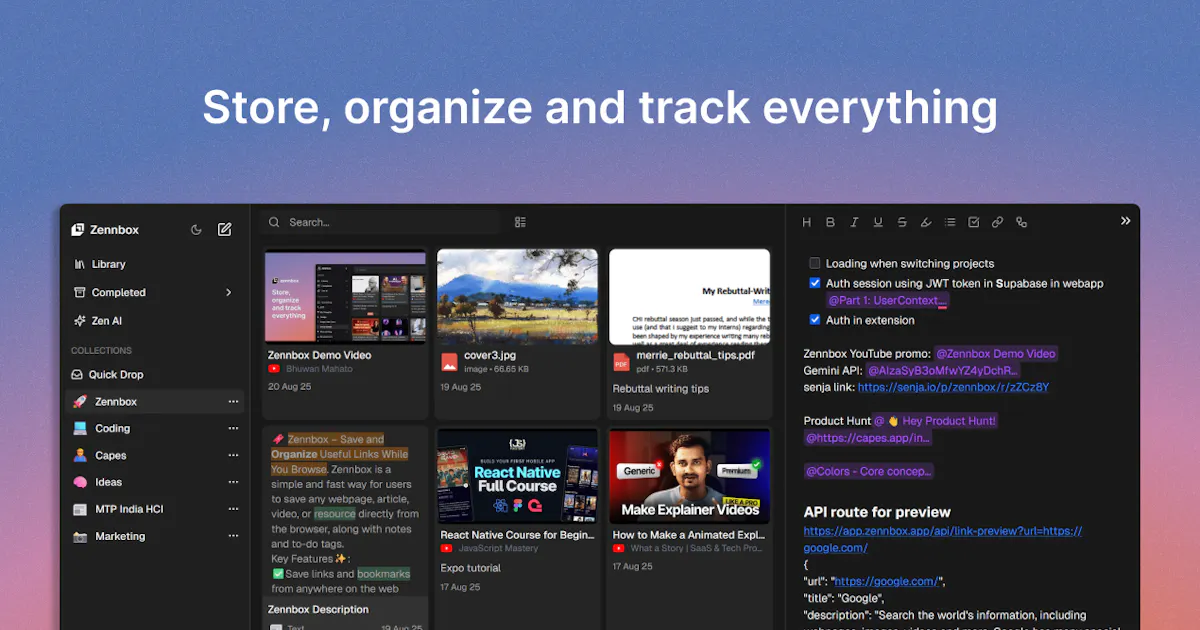1200x630 pixels.
Task: Open Make Explainer Videos thumbnail
Action: pos(690,476)
